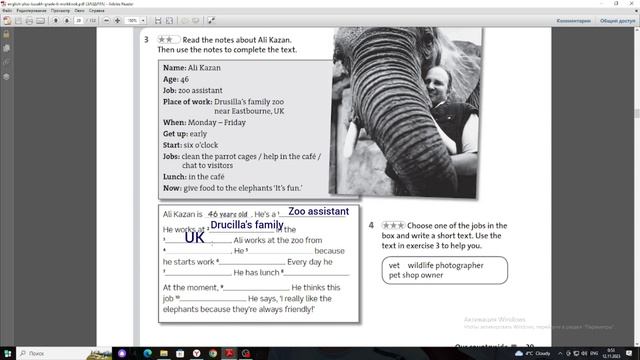640x360 pixels.
Task: Click the 'Start: six o'clock' note line
Action: (190, 145)
